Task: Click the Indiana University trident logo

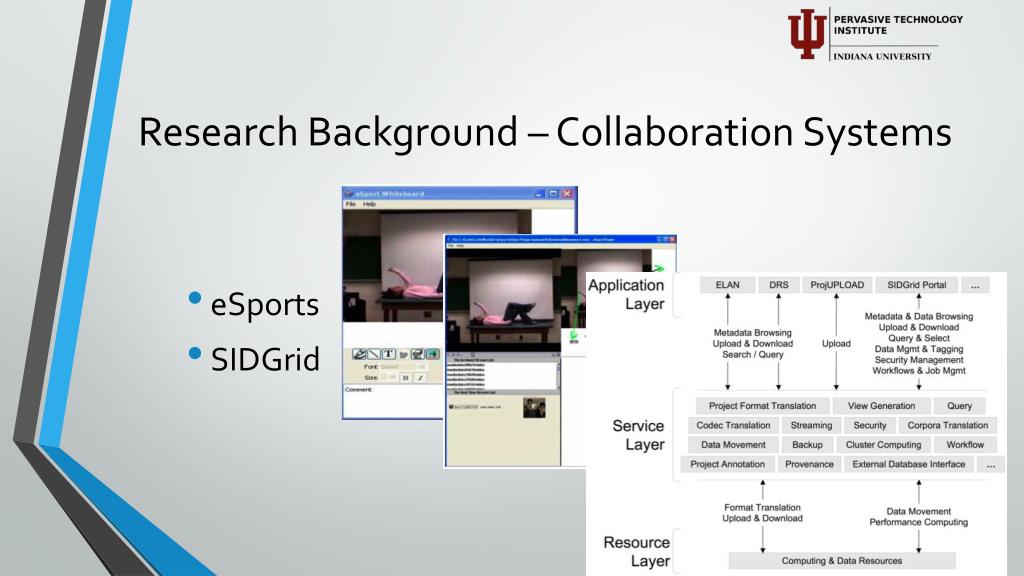Action: (x=807, y=34)
